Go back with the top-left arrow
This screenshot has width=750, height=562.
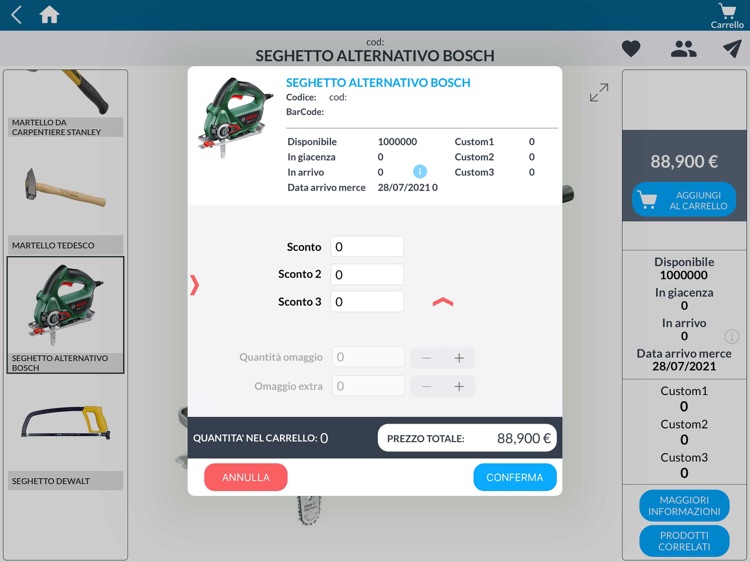coord(16,14)
